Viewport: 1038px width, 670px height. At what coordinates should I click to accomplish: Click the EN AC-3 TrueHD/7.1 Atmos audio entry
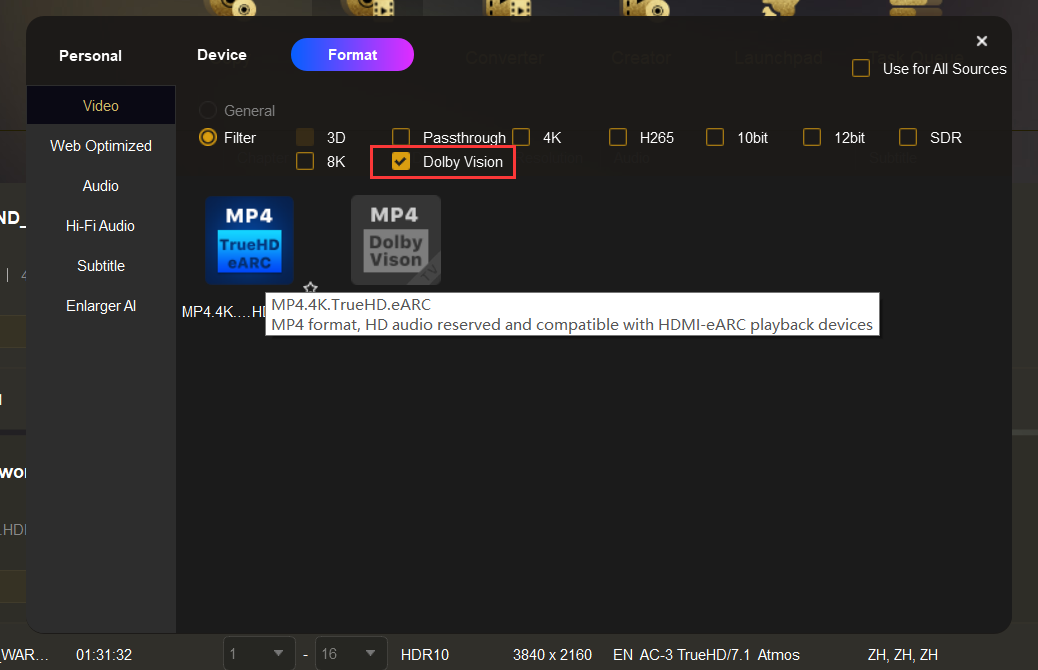pos(706,655)
